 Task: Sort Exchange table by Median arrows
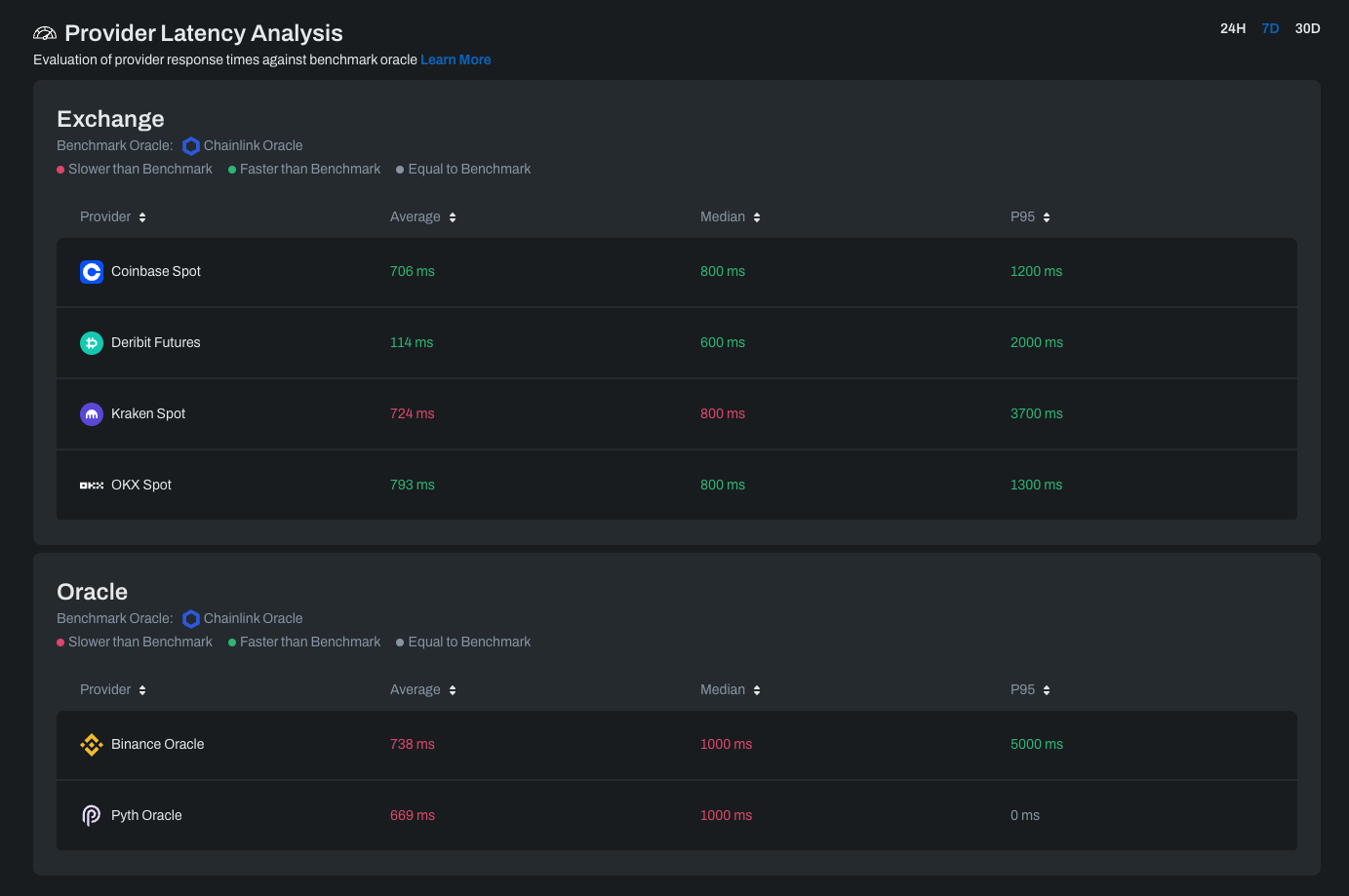coord(757,217)
